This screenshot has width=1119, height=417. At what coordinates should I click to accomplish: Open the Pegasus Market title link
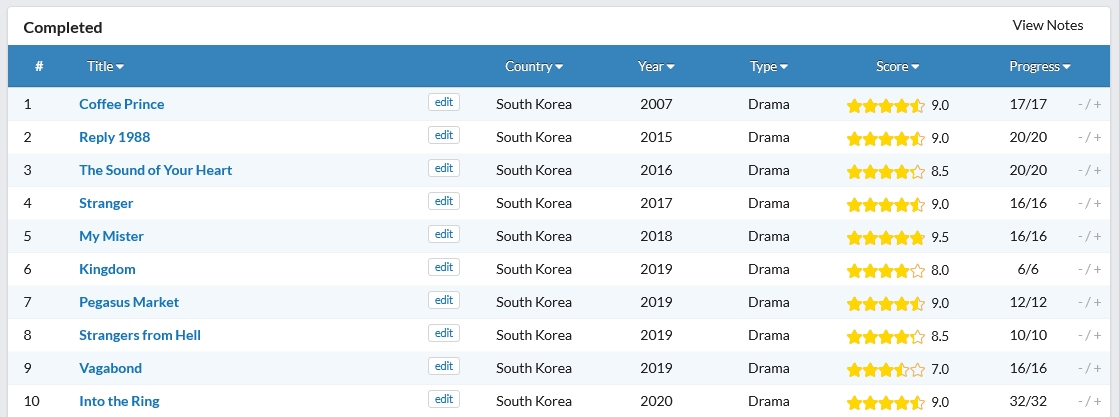coord(129,302)
